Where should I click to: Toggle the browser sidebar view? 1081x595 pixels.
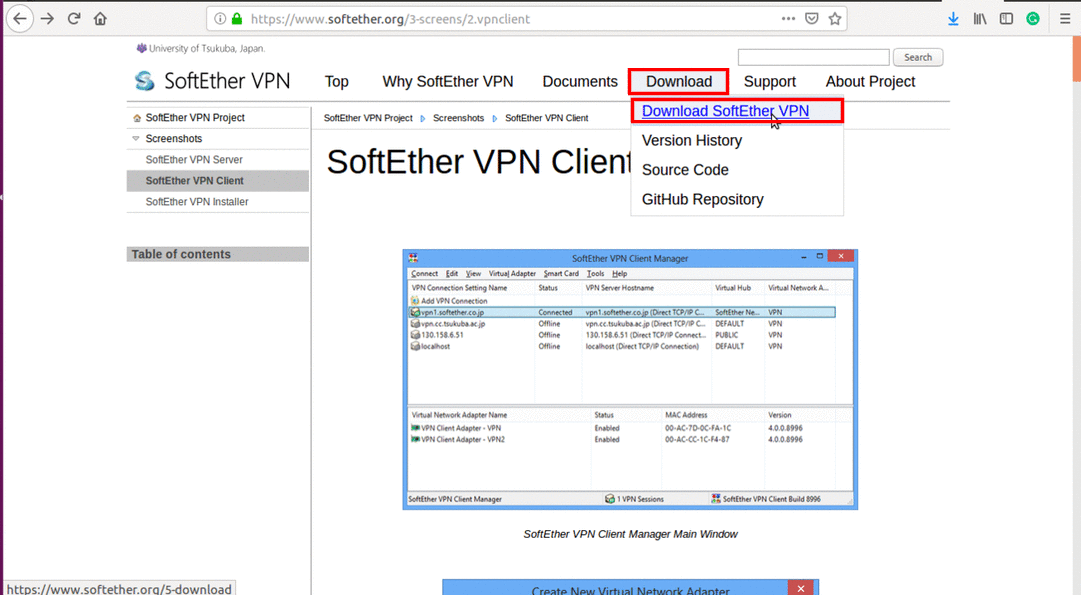point(1007,19)
